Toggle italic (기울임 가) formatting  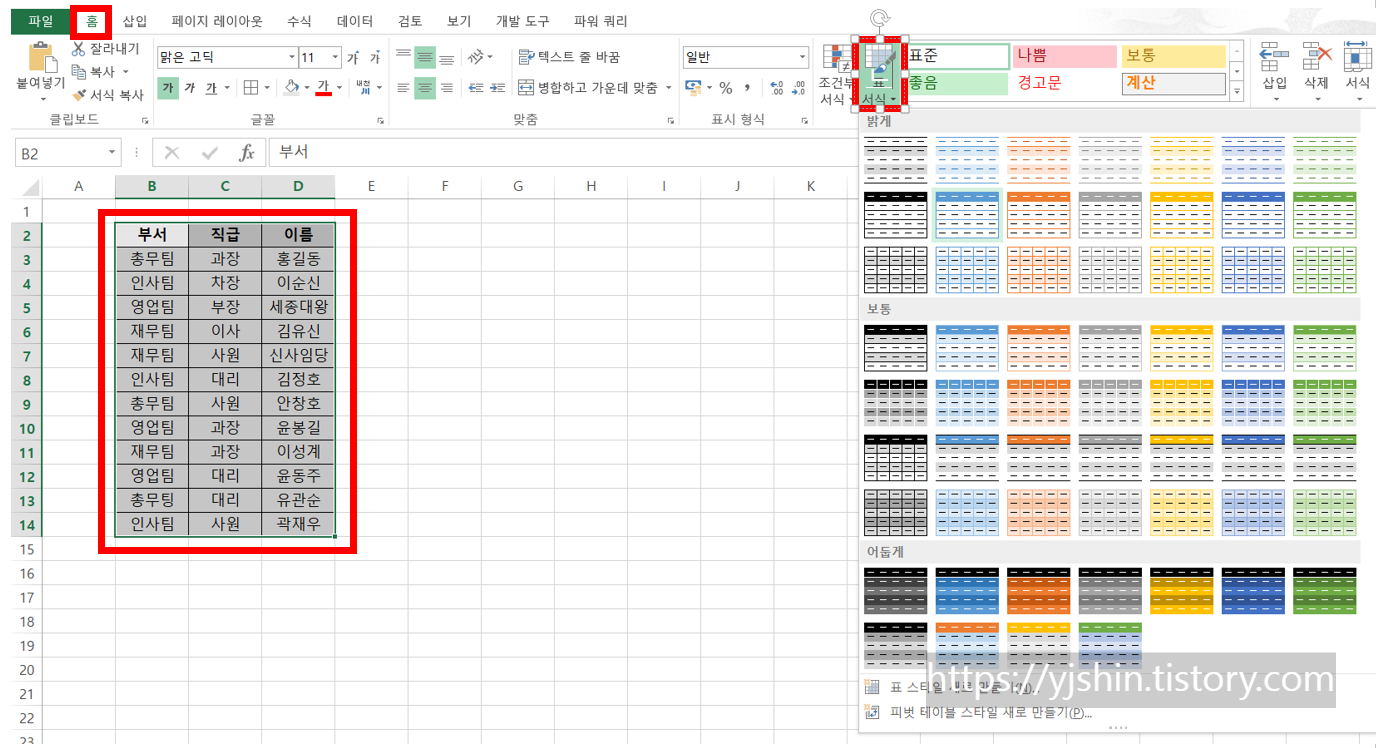(x=190, y=88)
